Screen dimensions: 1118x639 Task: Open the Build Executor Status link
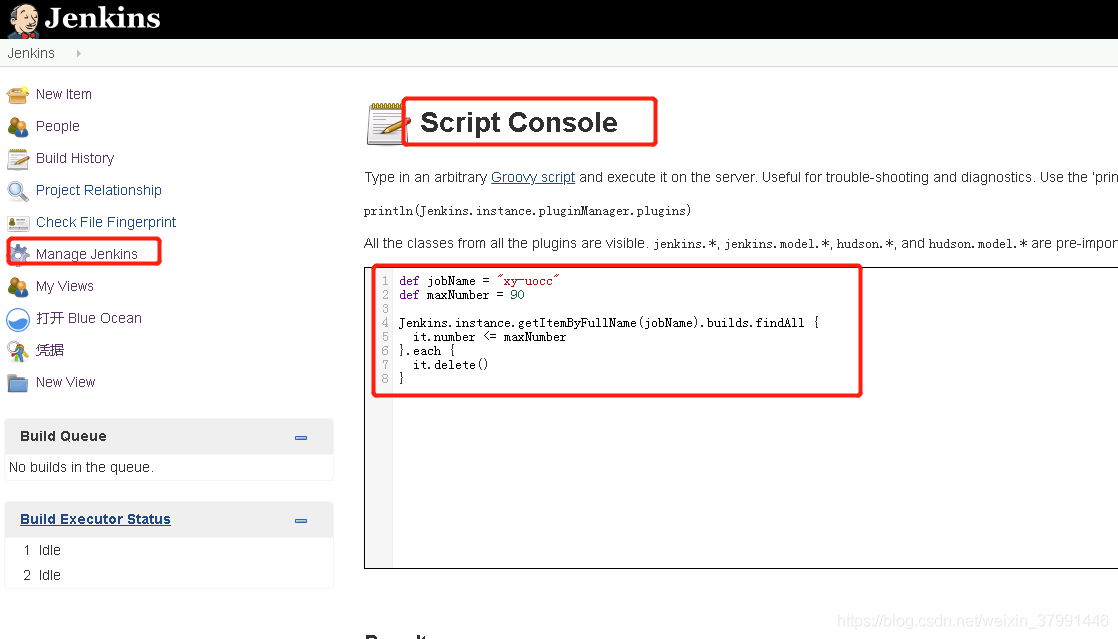coord(95,519)
